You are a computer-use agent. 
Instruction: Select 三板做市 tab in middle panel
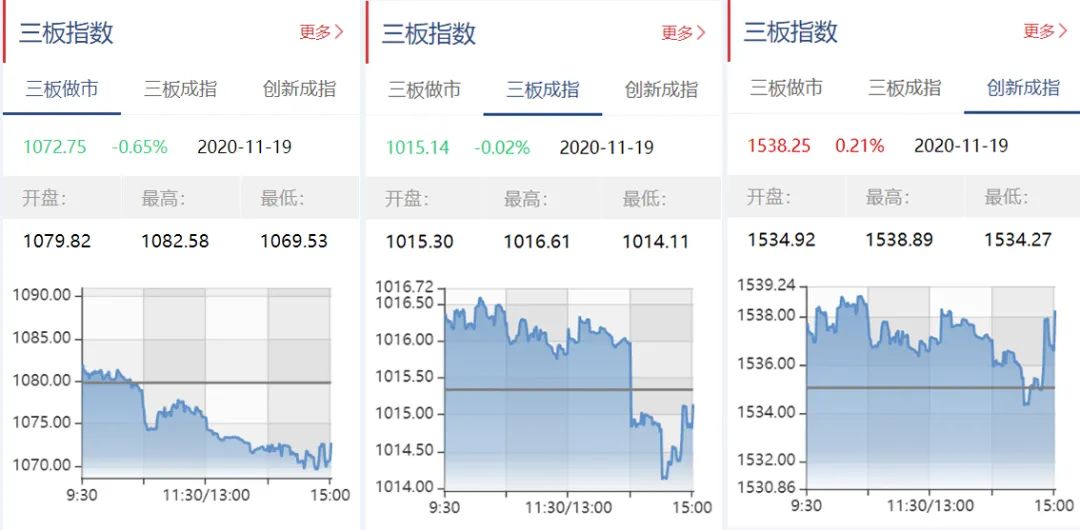pyautogui.click(x=424, y=90)
